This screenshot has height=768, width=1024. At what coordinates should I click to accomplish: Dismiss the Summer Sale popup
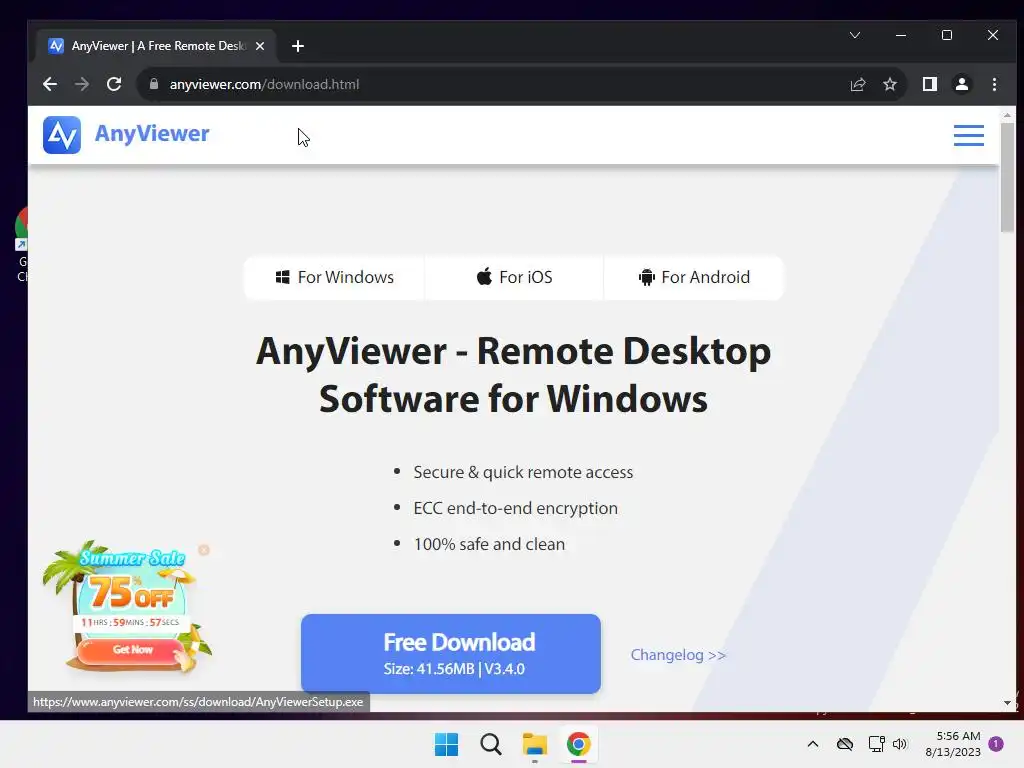pos(204,550)
